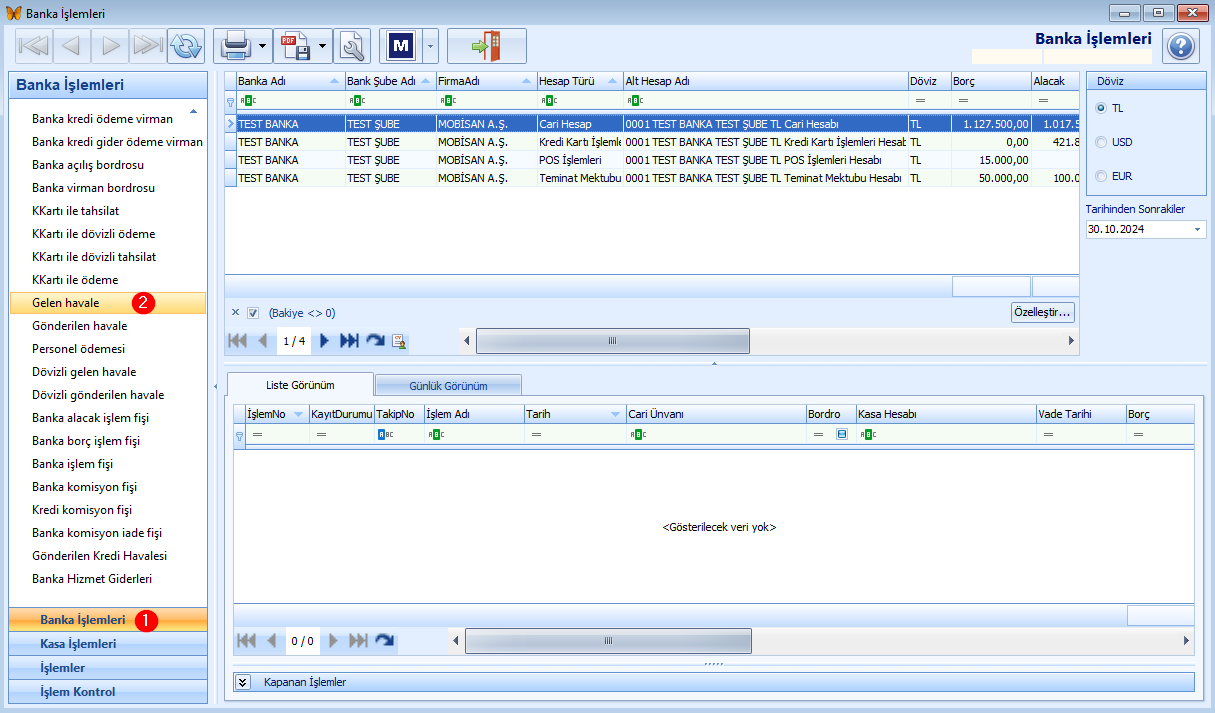Open Gelen havale from the list

108,303
